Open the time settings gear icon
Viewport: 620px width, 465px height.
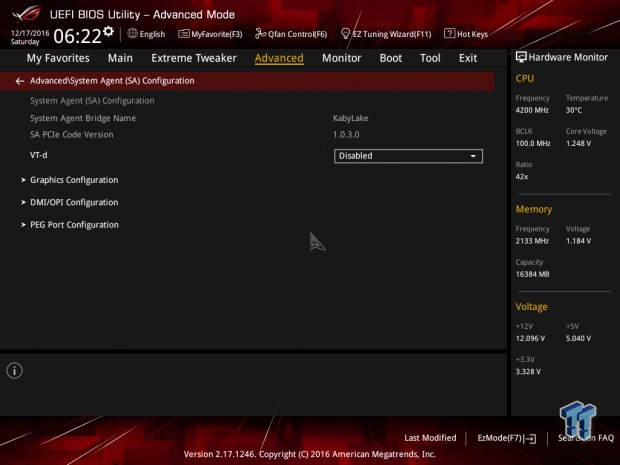(108, 31)
